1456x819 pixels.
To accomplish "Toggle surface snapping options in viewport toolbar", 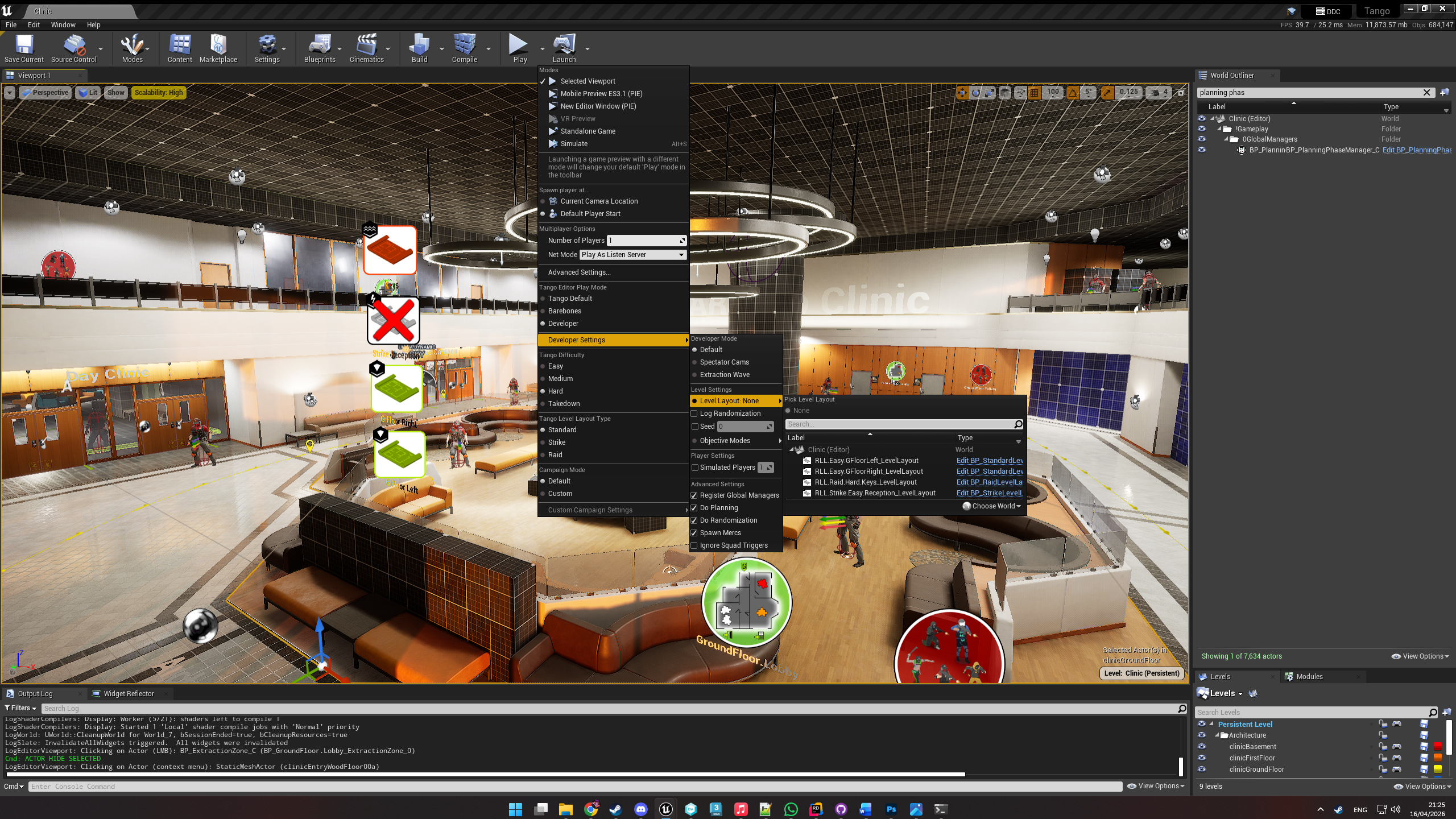I will point(1020,92).
